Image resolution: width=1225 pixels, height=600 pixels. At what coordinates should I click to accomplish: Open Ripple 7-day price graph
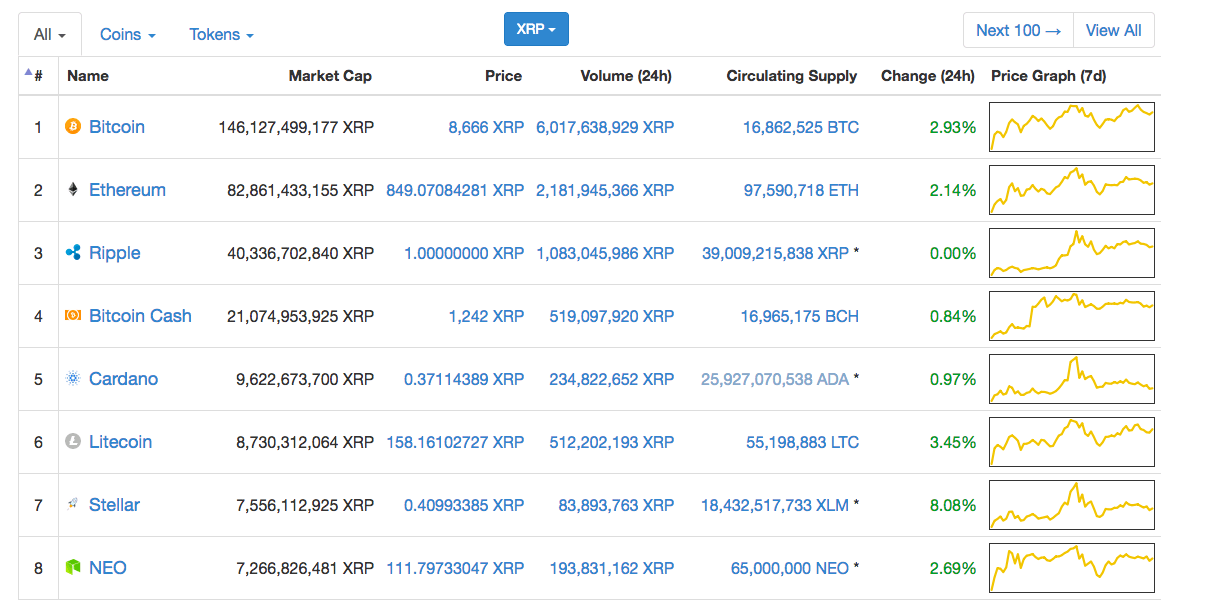tap(1072, 253)
